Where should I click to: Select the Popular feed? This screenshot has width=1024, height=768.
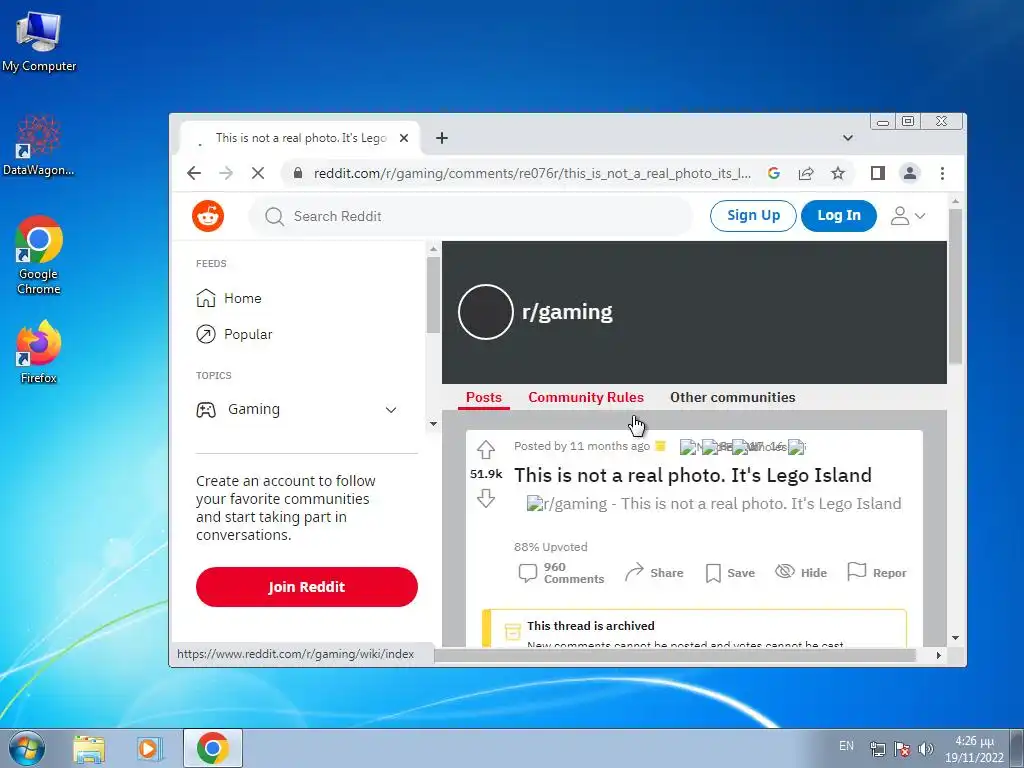pos(234,334)
